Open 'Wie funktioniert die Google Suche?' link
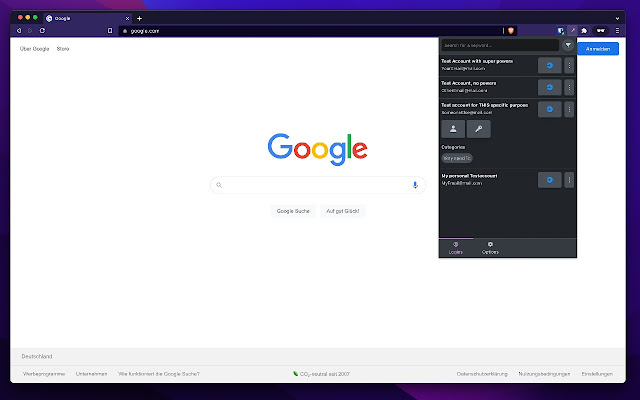Image resolution: width=640 pixels, height=400 pixels. point(159,374)
